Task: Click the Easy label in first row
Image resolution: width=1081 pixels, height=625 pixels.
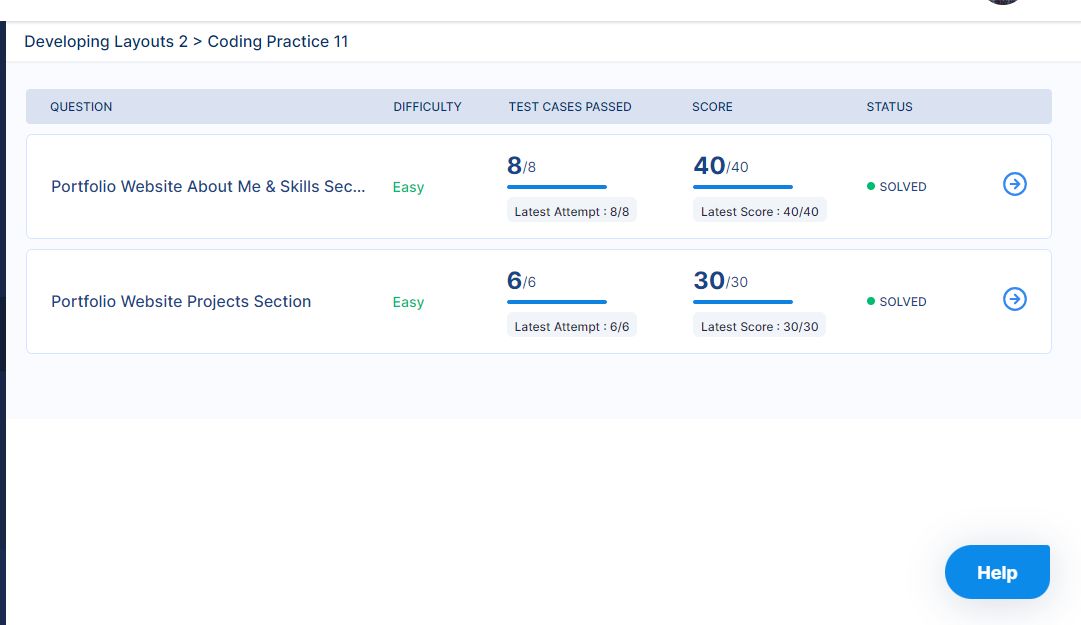Action: click(x=408, y=187)
